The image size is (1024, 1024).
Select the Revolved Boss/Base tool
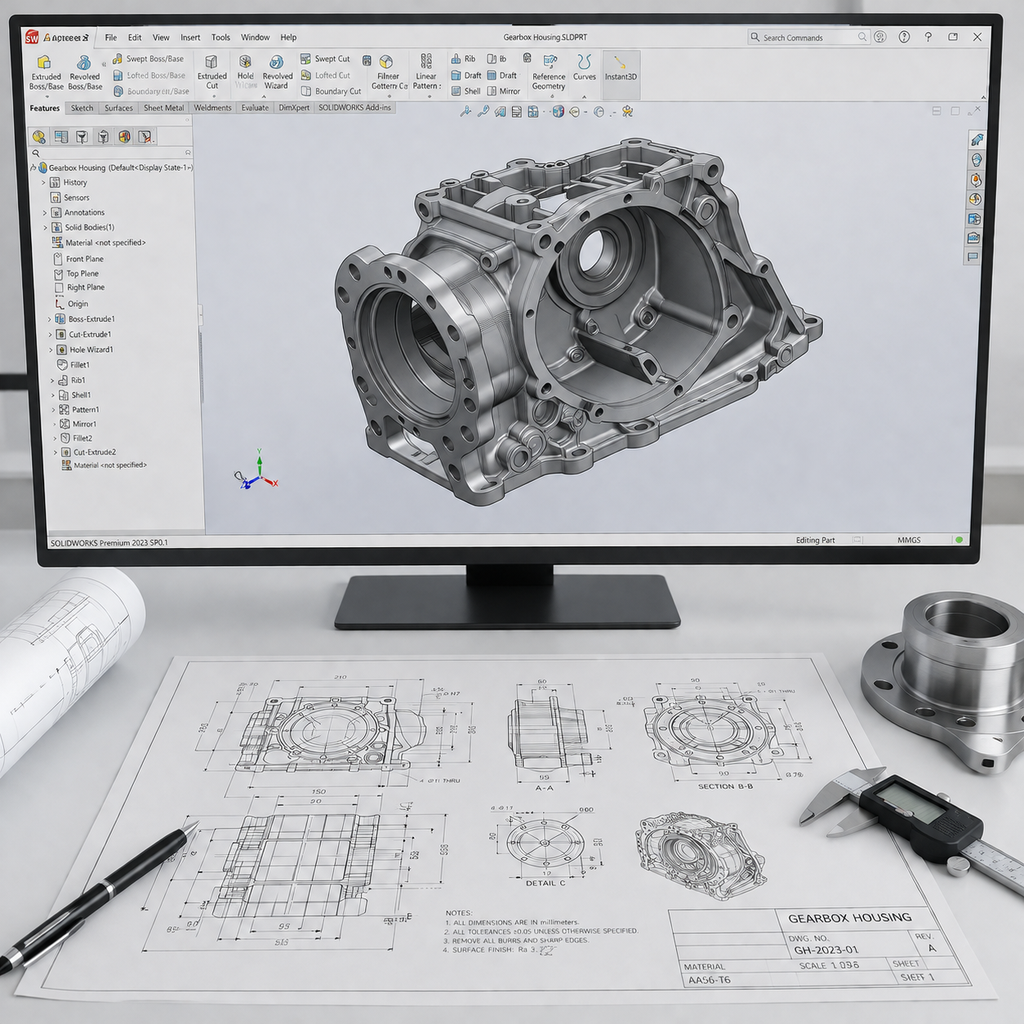[x=85, y=72]
